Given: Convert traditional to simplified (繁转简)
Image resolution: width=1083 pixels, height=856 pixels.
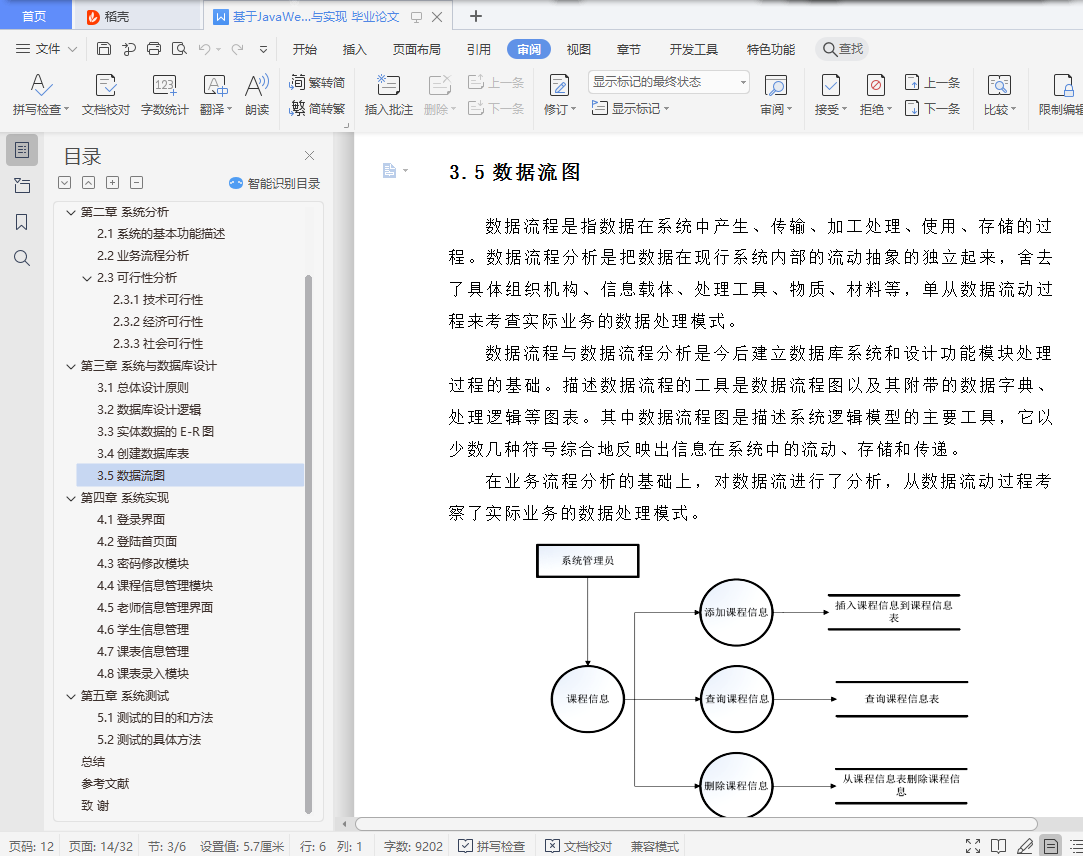Looking at the screenshot, I should click(x=317, y=82).
